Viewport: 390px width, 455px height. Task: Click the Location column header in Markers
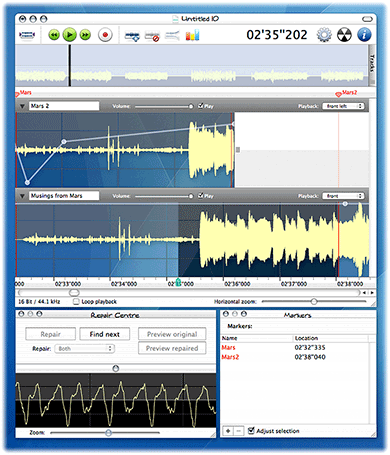(x=331, y=338)
